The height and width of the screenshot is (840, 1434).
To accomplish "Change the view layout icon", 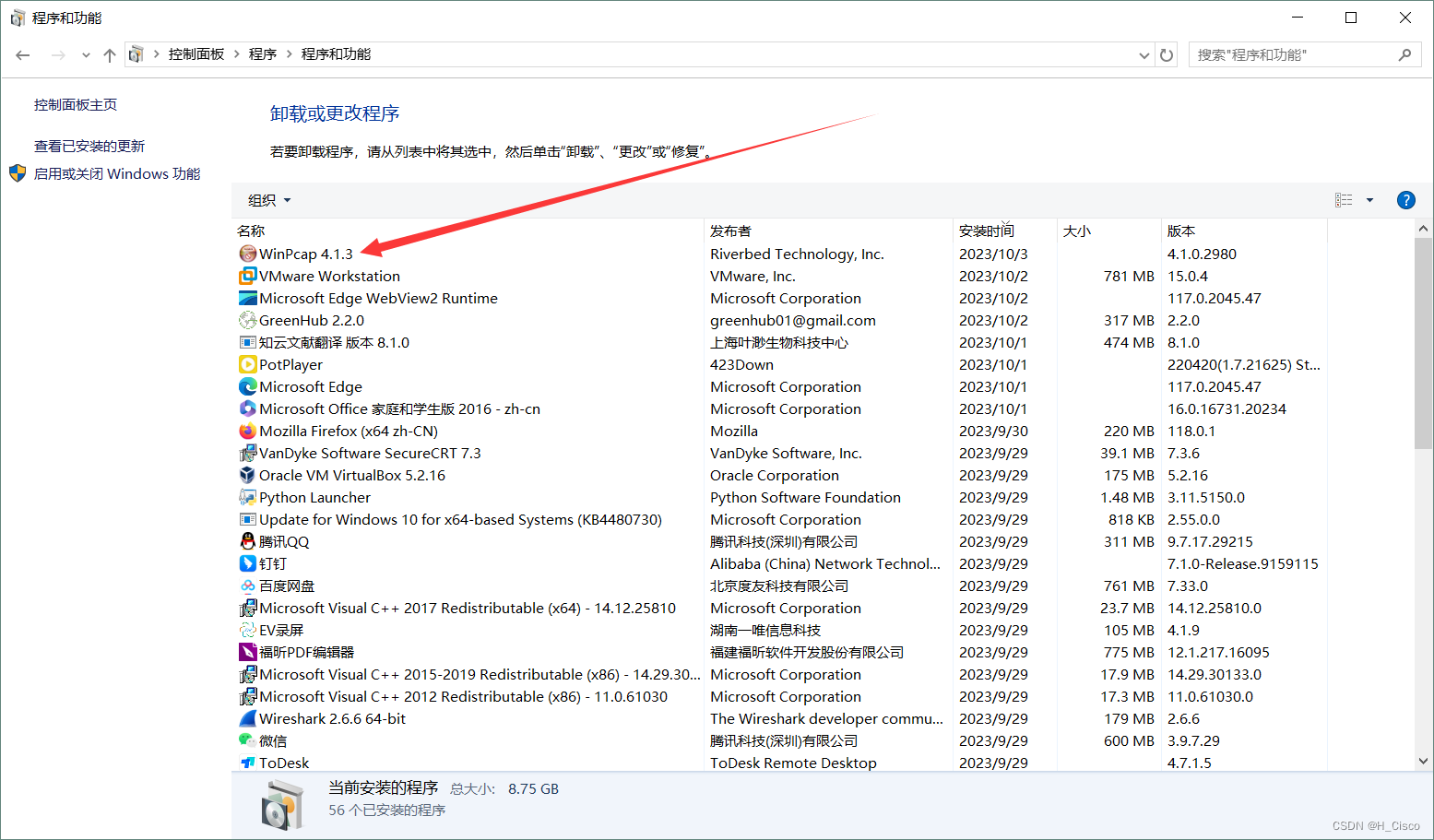I will point(1344,200).
